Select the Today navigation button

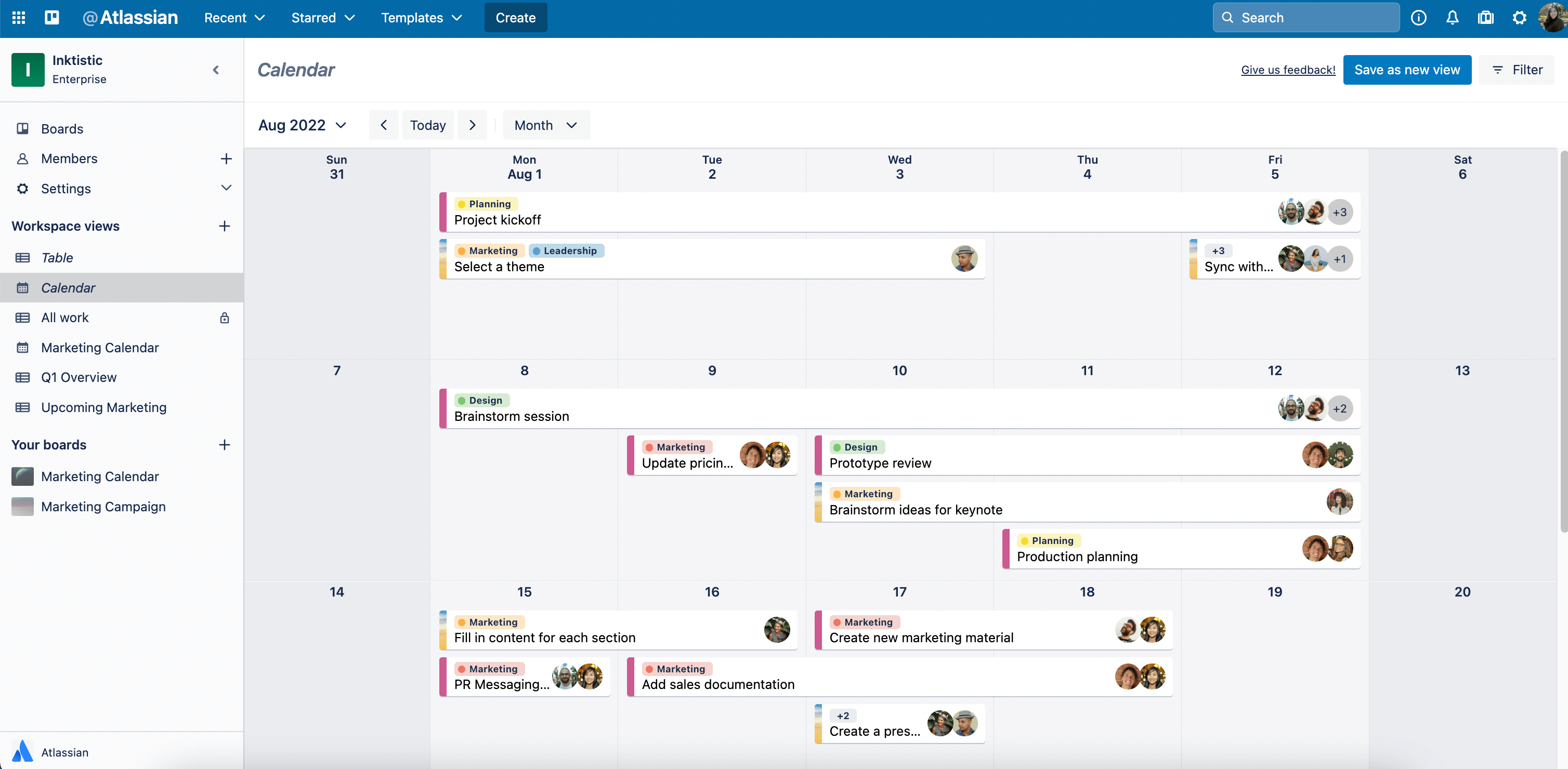[427, 124]
